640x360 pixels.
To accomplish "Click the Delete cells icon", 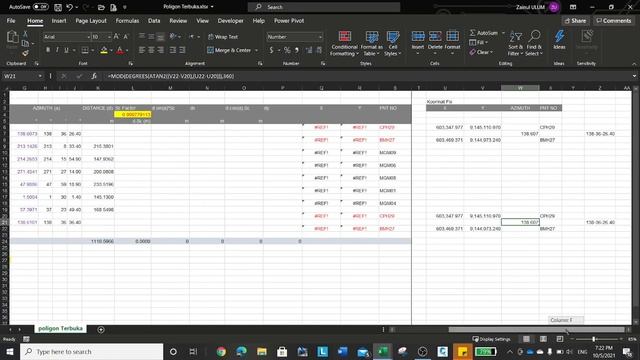I will tap(435, 37).
